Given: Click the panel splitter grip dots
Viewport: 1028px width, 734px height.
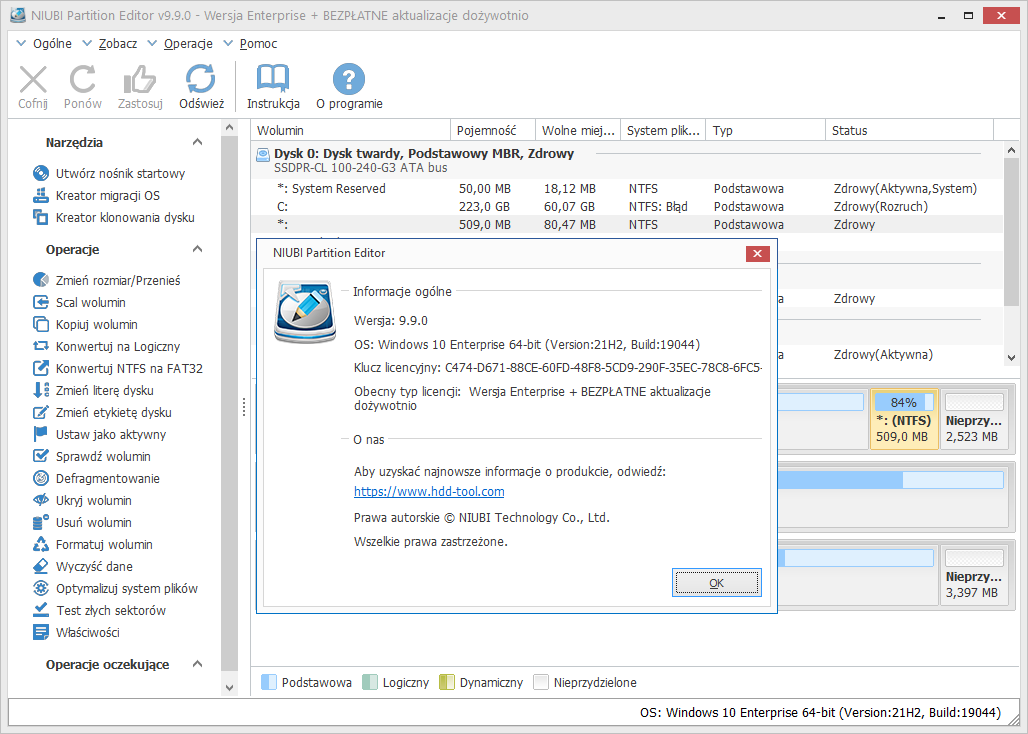Looking at the screenshot, I should (x=244, y=407).
